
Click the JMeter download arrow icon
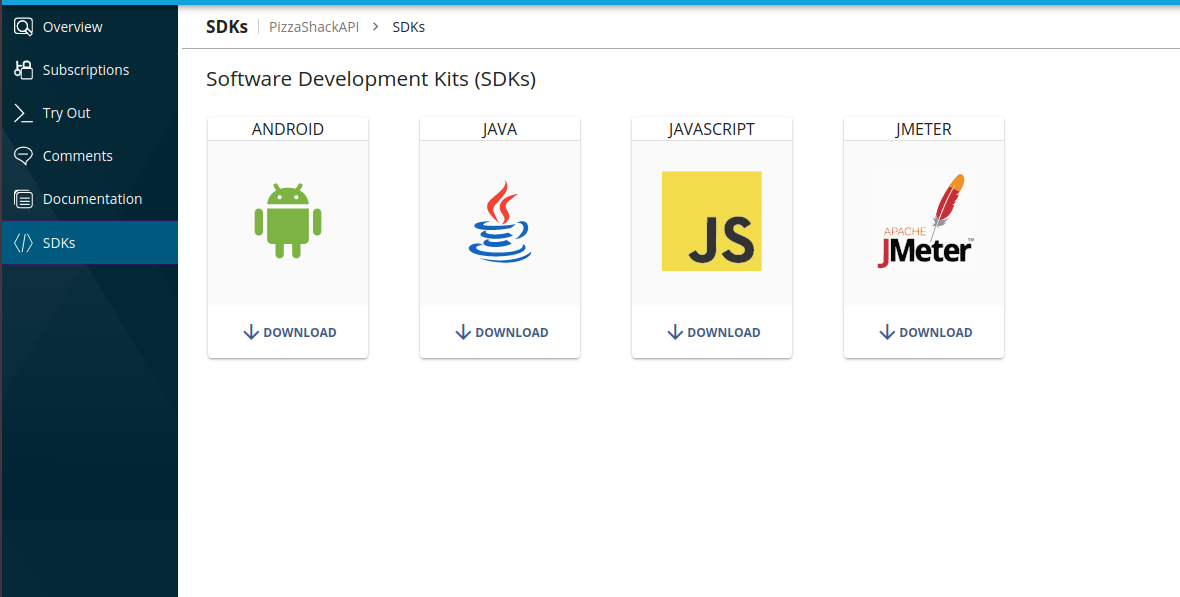pyautogui.click(x=887, y=332)
